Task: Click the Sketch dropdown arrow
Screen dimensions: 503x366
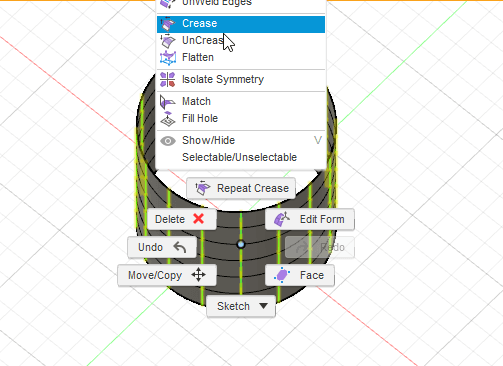Action: (263, 306)
